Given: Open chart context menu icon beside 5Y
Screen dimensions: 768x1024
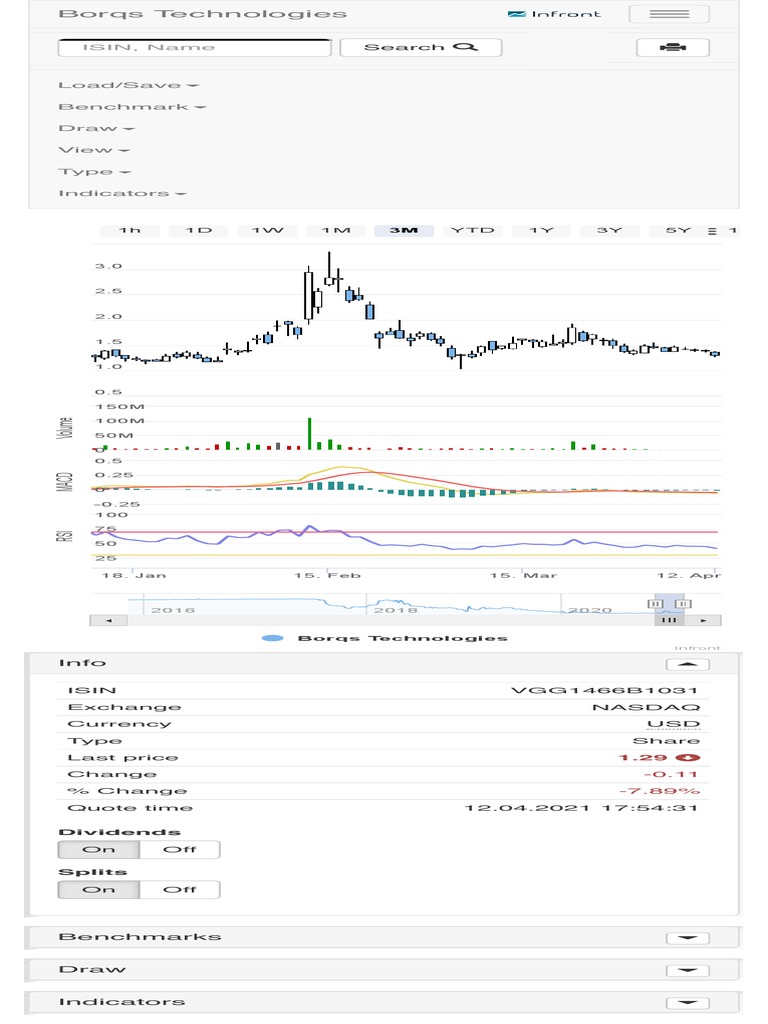Looking at the screenshot, I should click(712, 231).
